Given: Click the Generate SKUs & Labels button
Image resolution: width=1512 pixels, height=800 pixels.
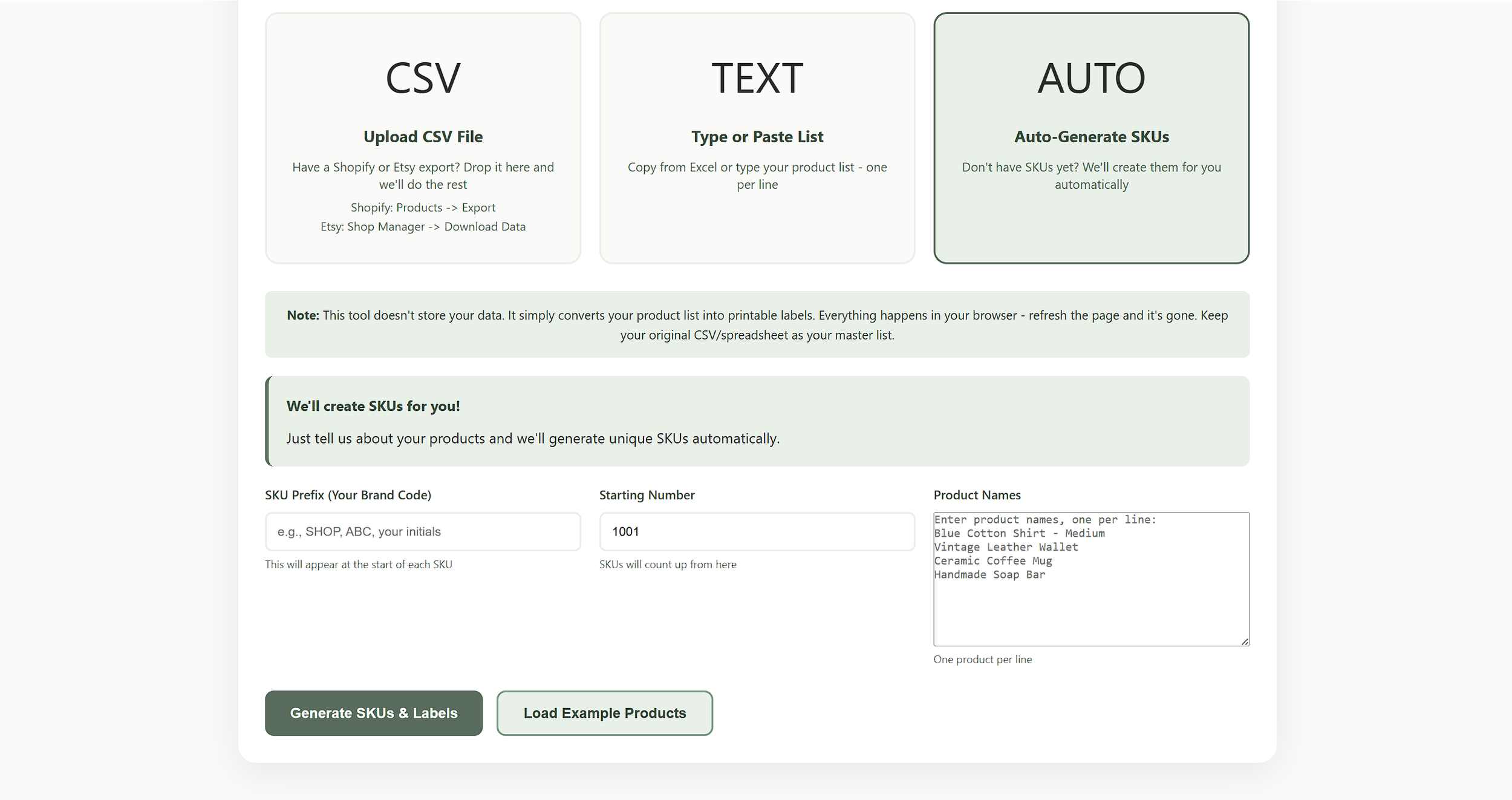Looking at the screenshot, I should click(373, 713).
